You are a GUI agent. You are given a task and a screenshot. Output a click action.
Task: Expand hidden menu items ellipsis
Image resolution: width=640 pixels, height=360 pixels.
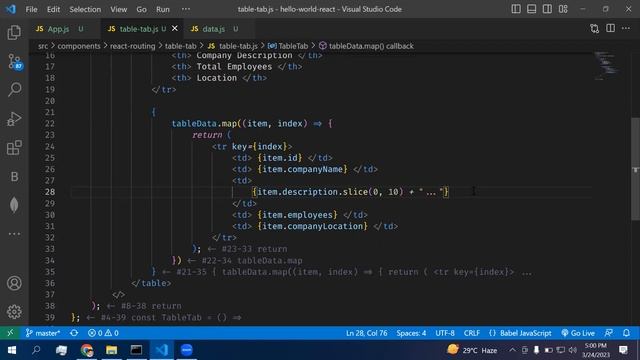pos(186,9)
